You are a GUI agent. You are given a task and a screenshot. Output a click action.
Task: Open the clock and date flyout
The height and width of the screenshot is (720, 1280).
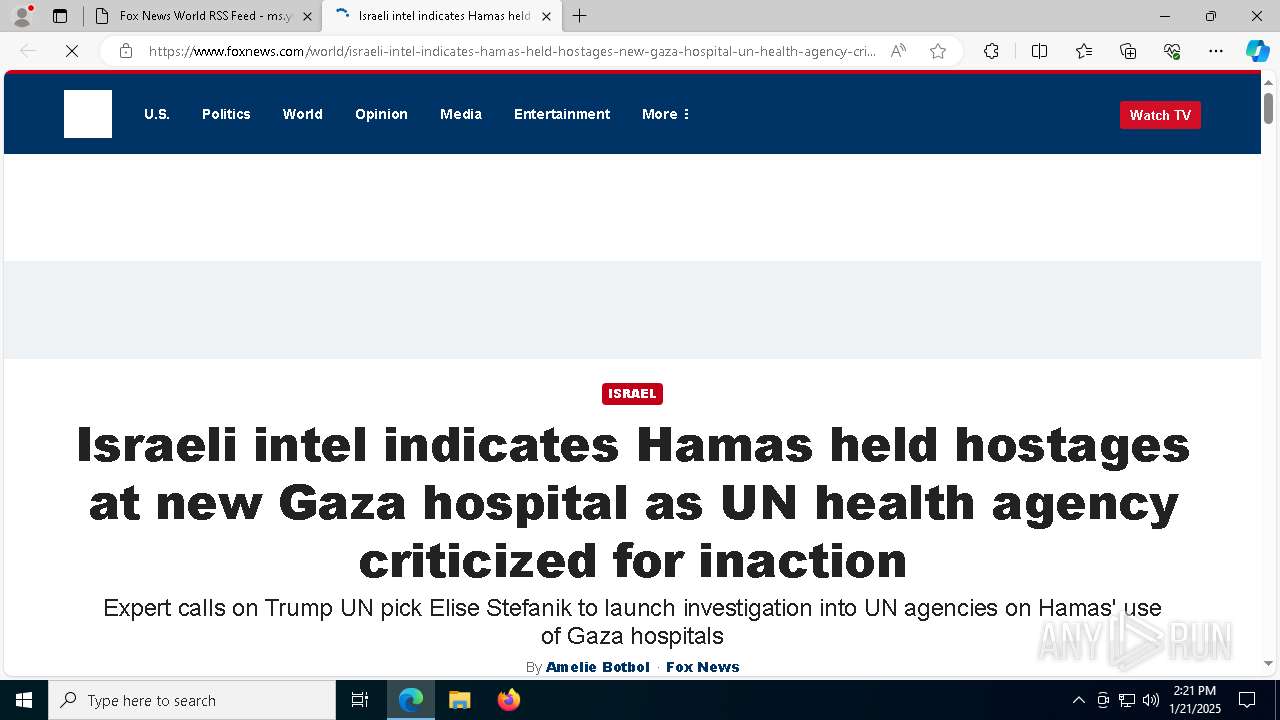click(1195, 700)
